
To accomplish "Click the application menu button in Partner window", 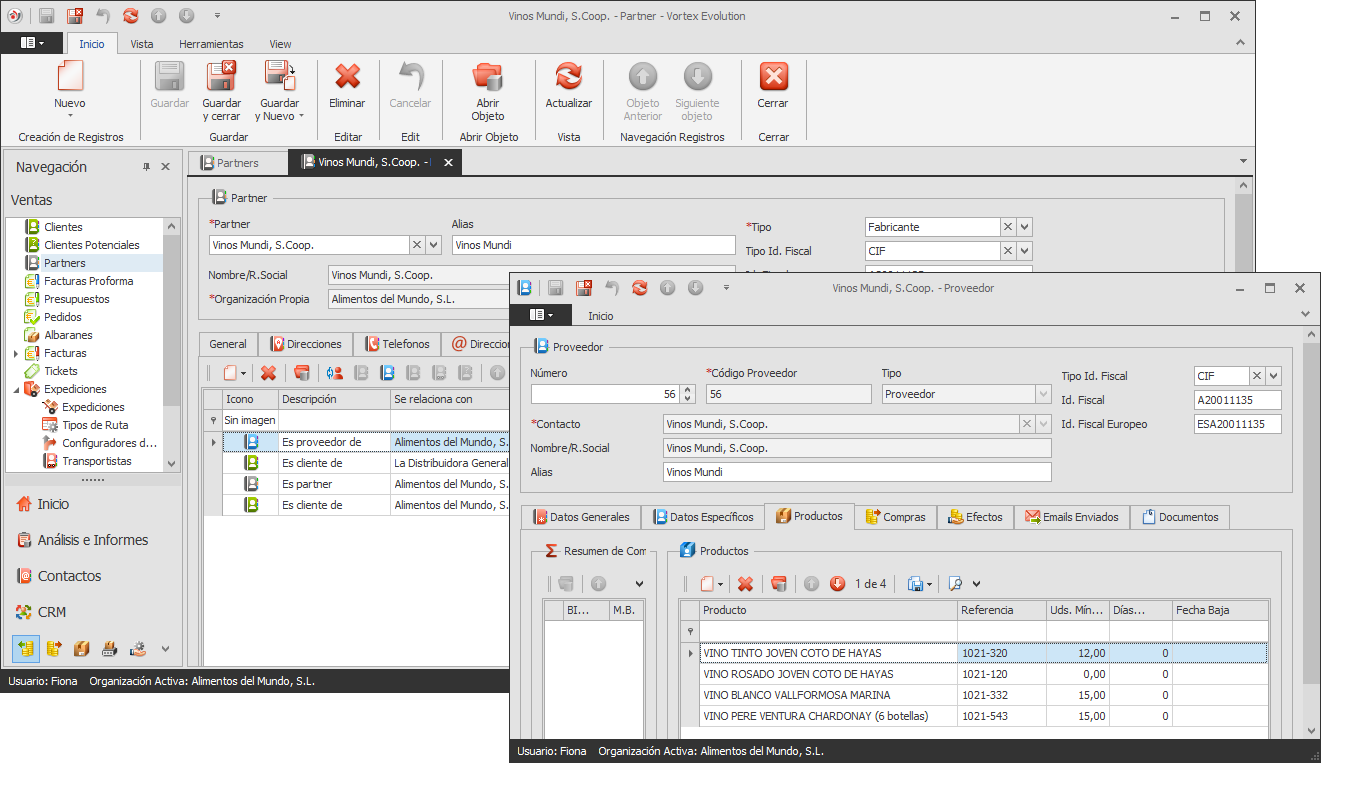I will click(x=32, y=43).
